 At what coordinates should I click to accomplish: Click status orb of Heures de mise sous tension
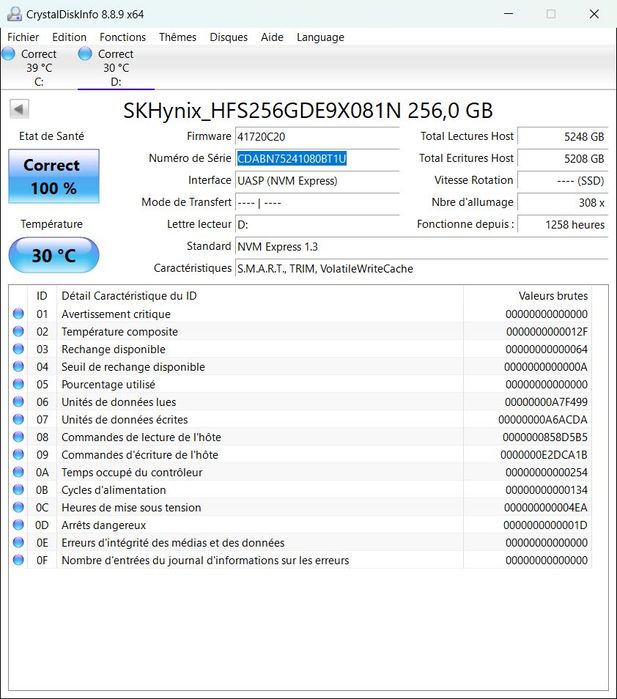coord(18,507)
